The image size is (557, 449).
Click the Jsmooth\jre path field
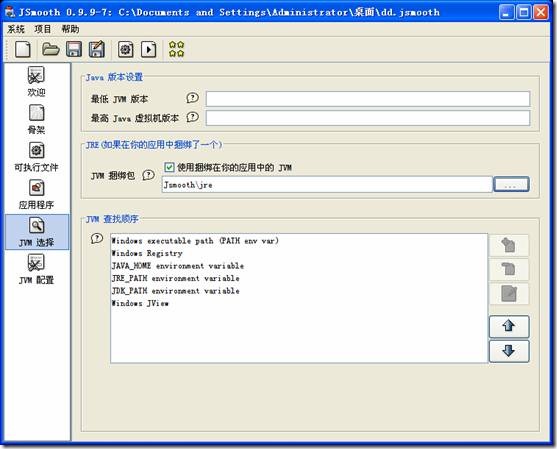point(327,185)
